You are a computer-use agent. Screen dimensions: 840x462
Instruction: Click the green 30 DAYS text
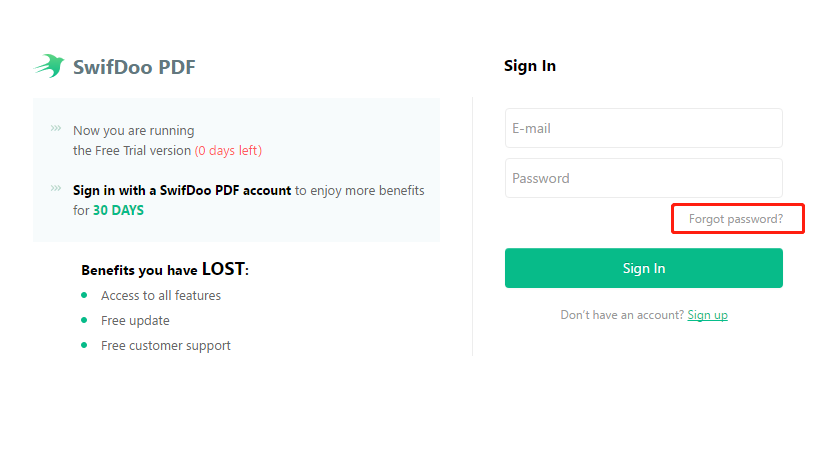(118, 210)
